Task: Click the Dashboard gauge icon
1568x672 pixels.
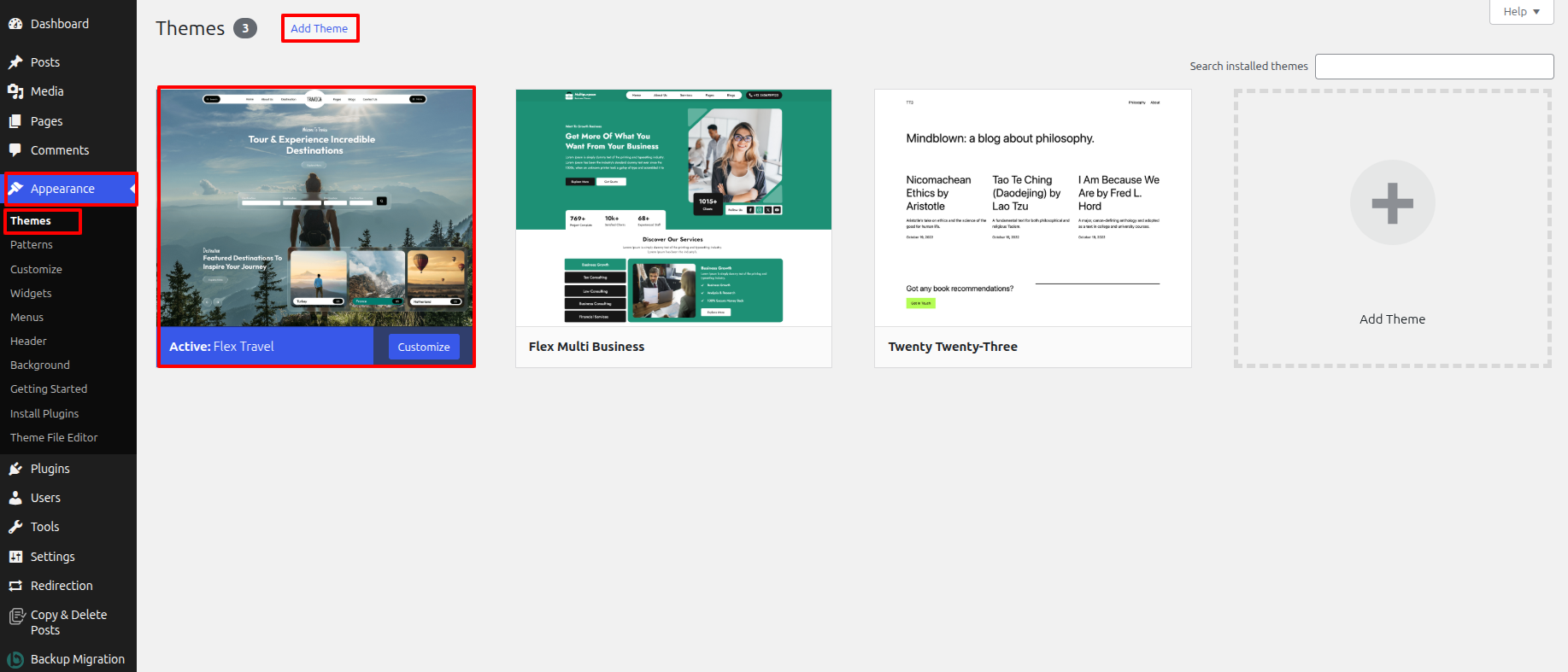Action: tap(15, 24)
